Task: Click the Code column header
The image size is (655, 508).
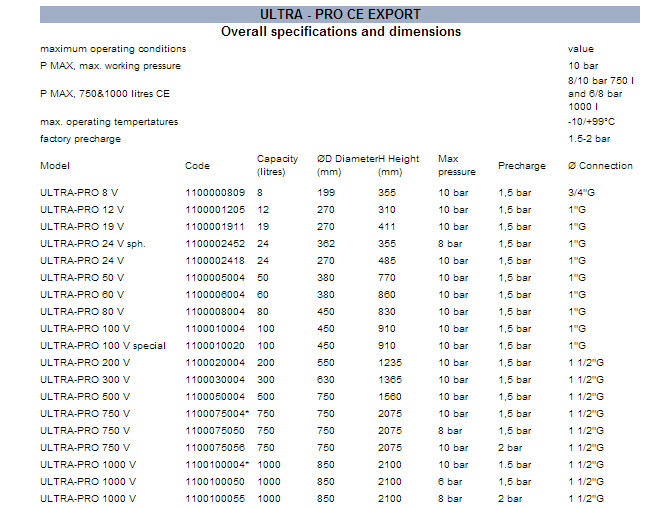Action: (197, 166)
